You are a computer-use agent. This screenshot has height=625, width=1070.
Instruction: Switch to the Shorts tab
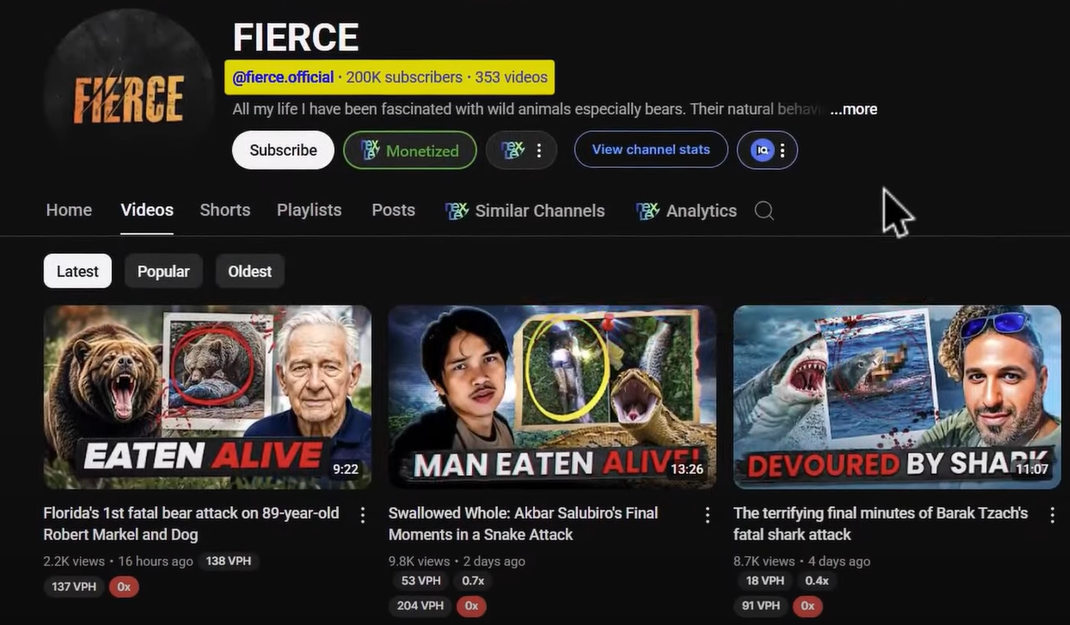225,210
